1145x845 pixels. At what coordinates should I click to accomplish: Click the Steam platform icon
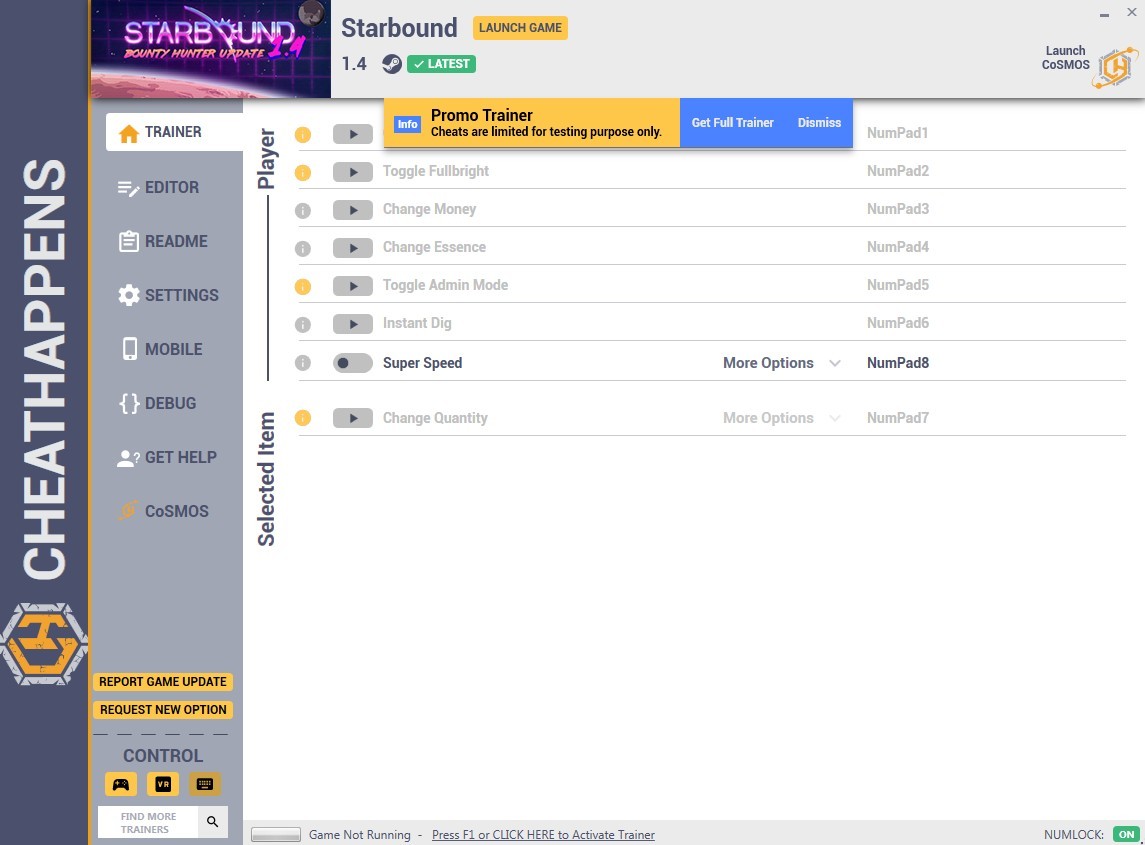point(391,64)
